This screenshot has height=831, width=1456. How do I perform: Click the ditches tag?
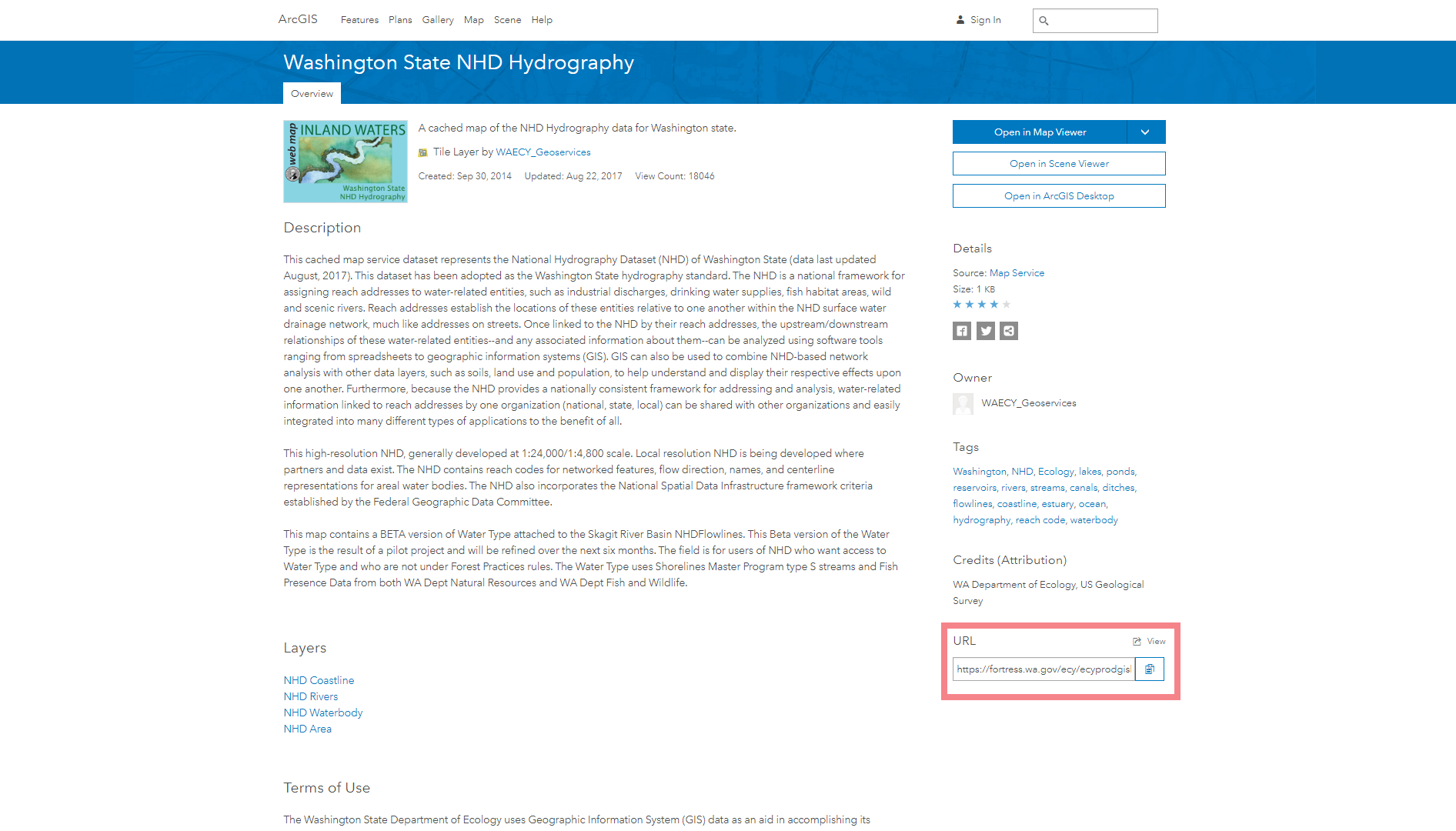pyautogui.click(x=1118, y=488)
